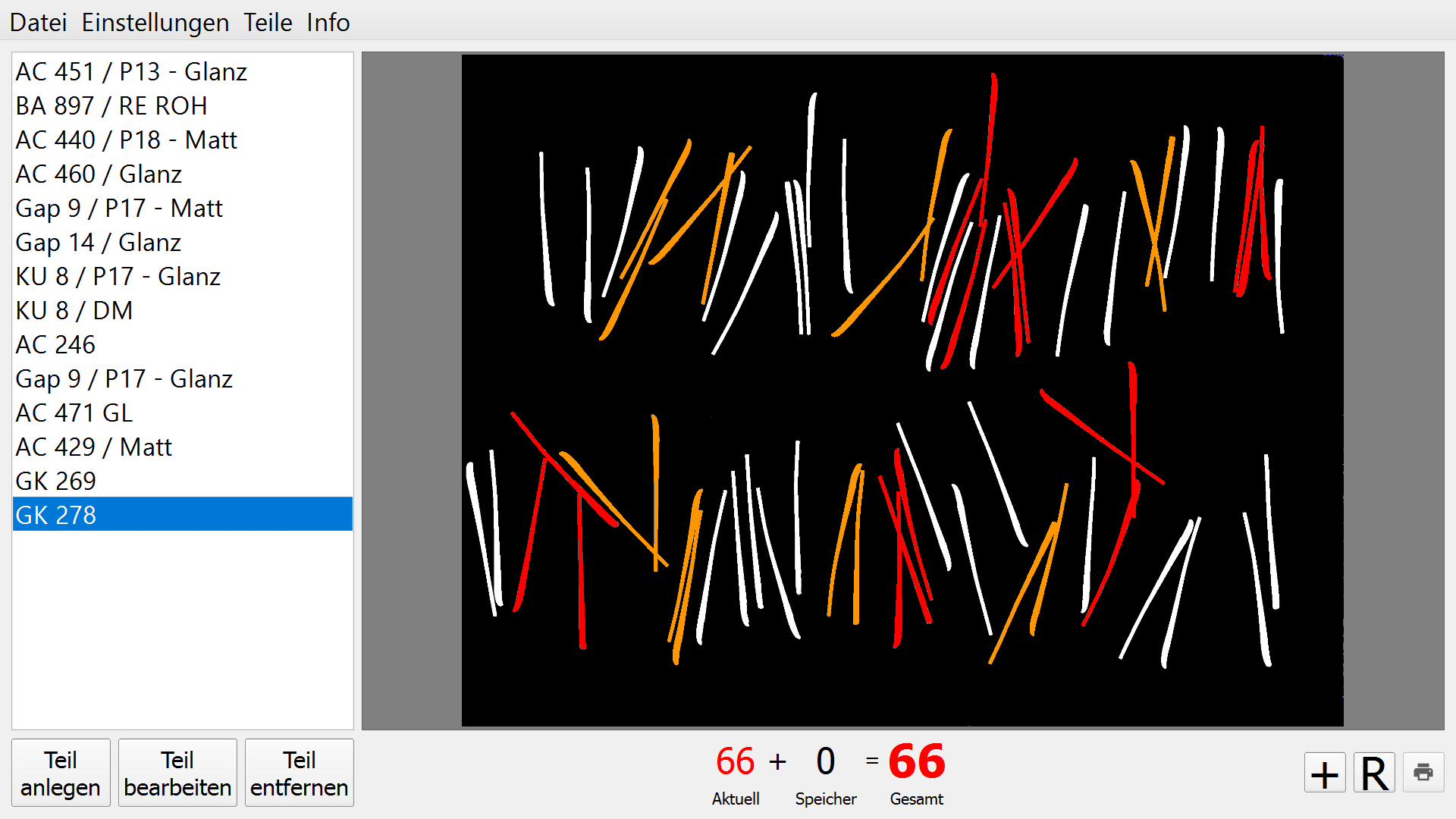Select AC 440 / P18 - Matt
1456x819 pixels.
[183, 140]
